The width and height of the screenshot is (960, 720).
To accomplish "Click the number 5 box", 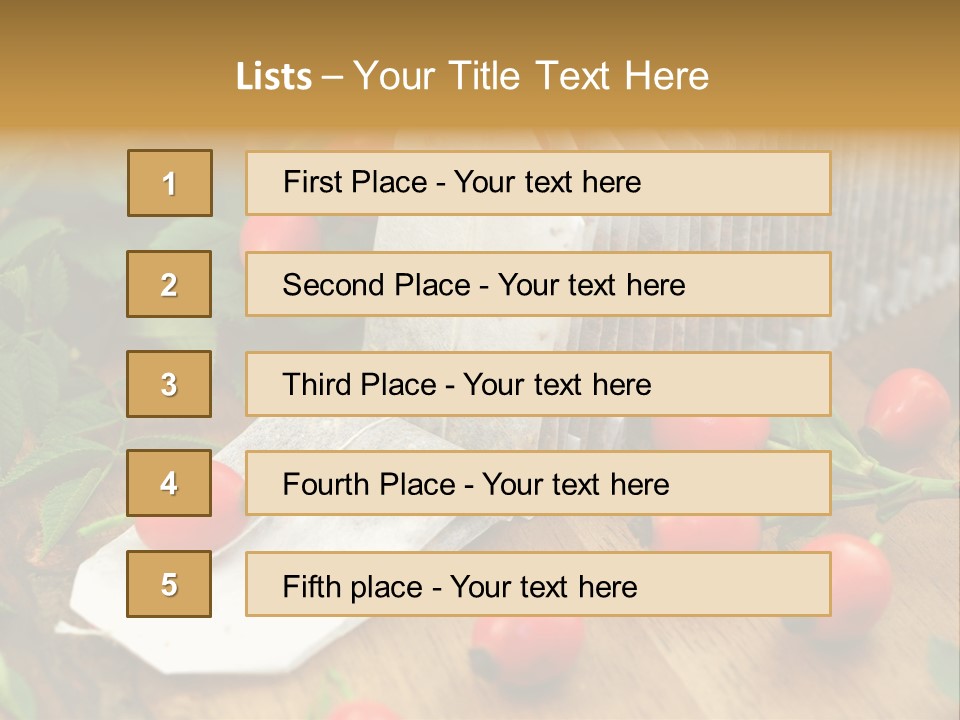I will tap(169, 585).
